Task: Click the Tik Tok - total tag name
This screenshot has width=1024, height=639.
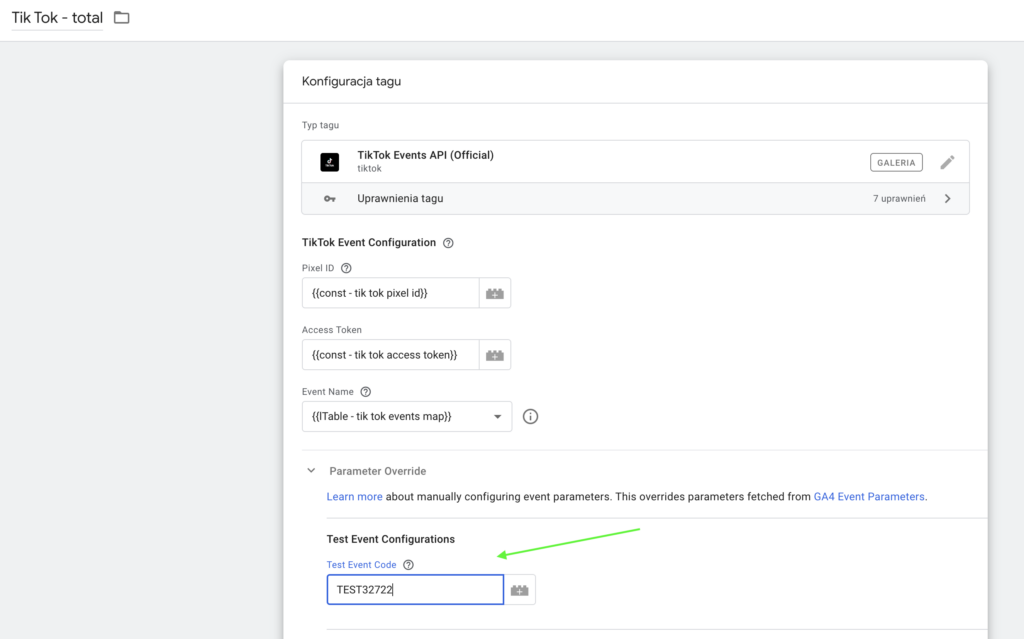Action: click(57, 18)
